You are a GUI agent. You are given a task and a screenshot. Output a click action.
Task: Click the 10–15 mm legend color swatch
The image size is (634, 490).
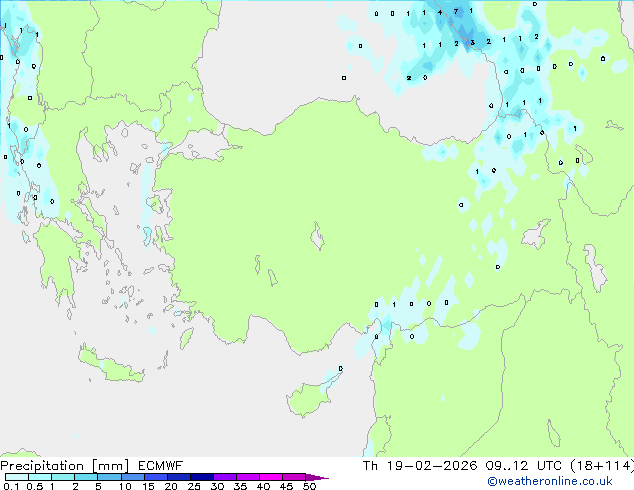point(132,477)
